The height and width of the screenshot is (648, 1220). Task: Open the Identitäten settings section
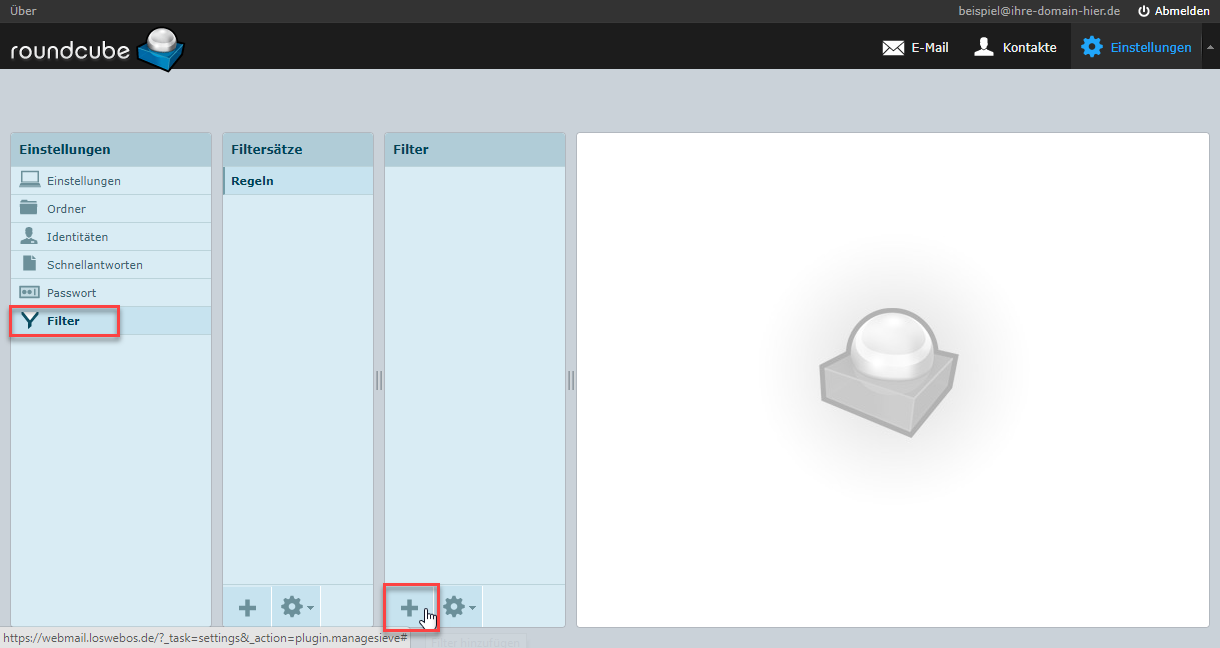(77, 237)
